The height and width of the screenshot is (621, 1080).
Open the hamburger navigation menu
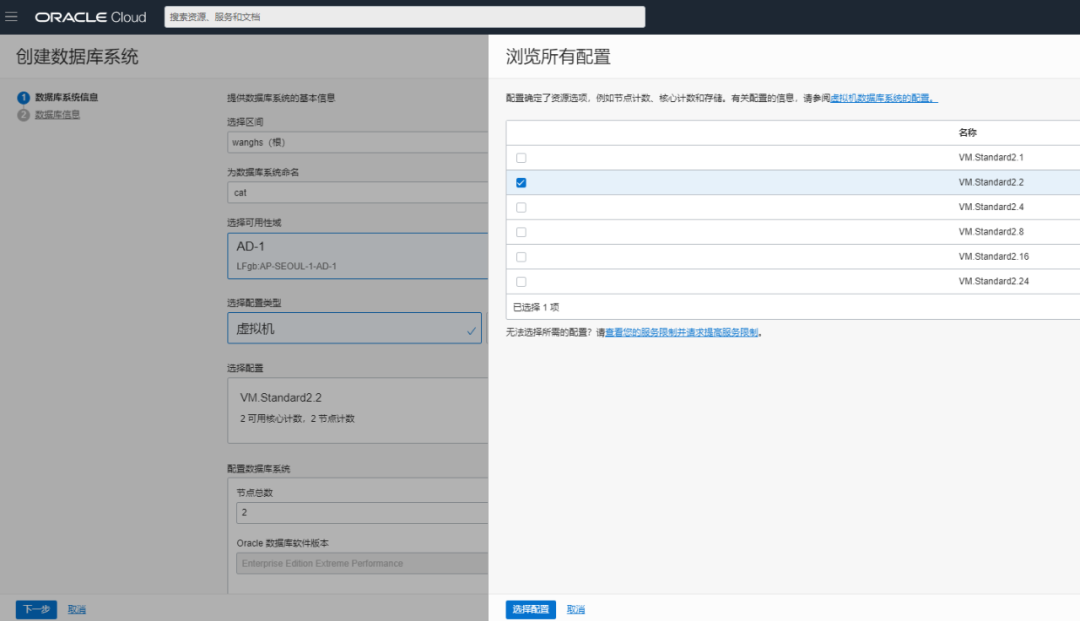click(12, 17)
